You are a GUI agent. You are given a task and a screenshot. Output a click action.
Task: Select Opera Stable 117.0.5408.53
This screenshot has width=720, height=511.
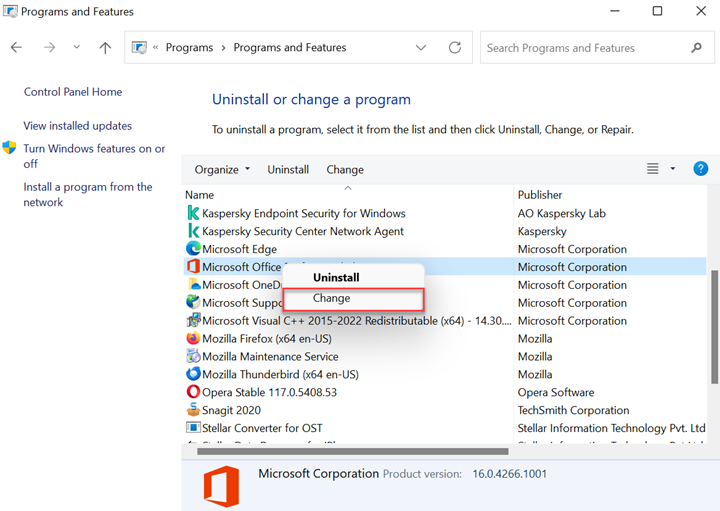point(269,392)
